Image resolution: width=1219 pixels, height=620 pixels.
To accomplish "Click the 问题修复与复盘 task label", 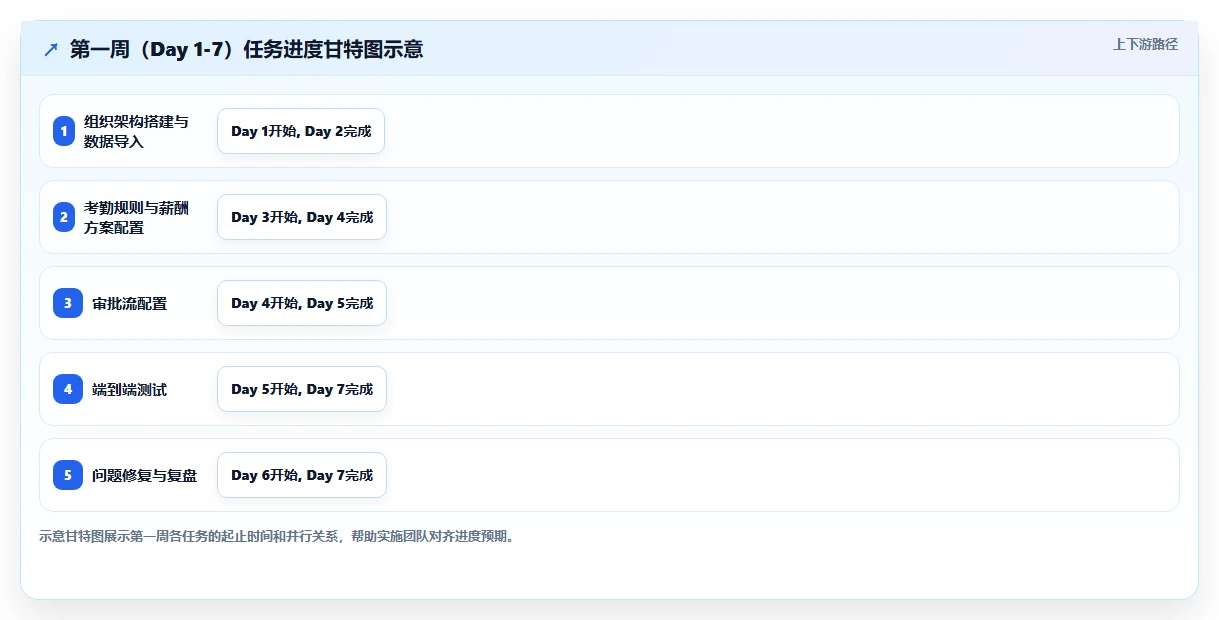I will coord(144,475).
